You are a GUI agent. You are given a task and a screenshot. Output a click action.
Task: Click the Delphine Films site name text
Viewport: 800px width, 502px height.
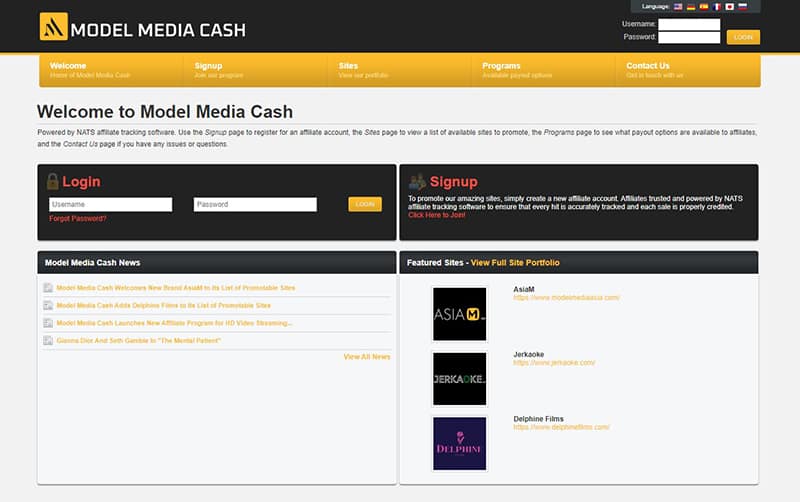[x=538, y=419]
